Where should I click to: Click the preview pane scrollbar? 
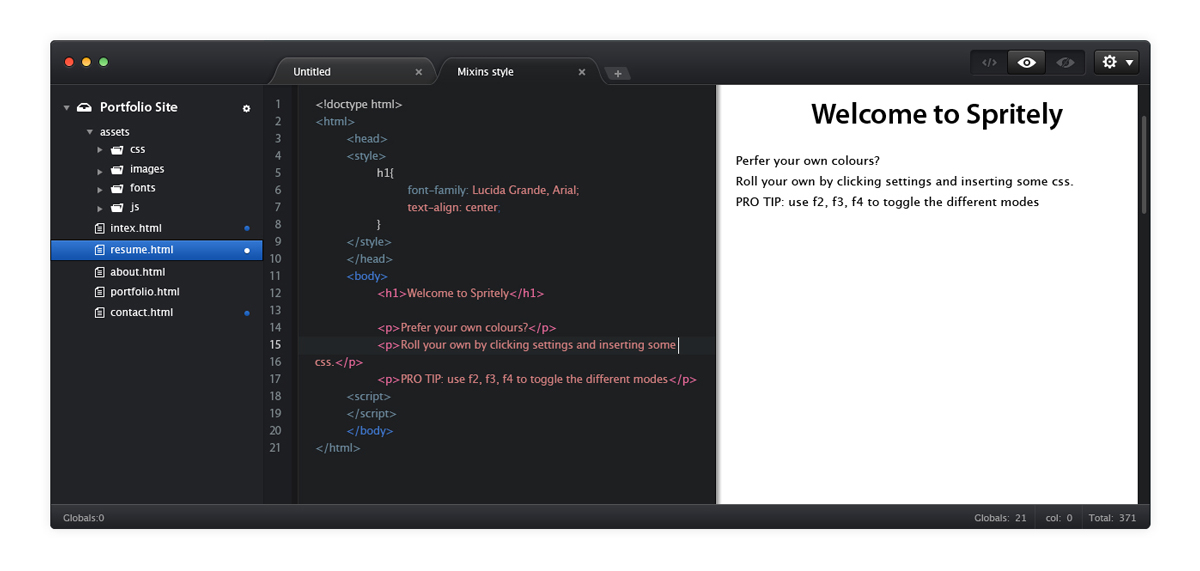point(1144,165)
